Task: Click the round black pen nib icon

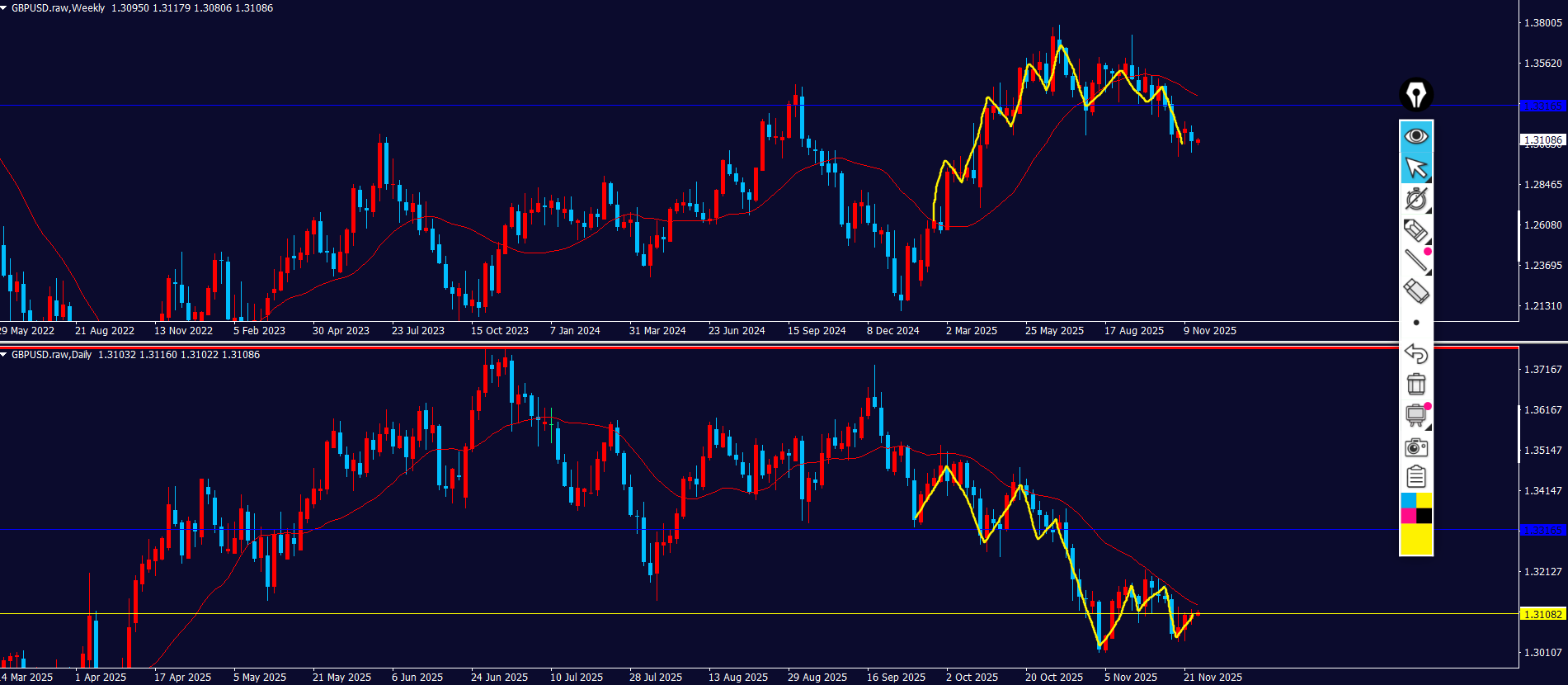Action: click(1415, 95)
